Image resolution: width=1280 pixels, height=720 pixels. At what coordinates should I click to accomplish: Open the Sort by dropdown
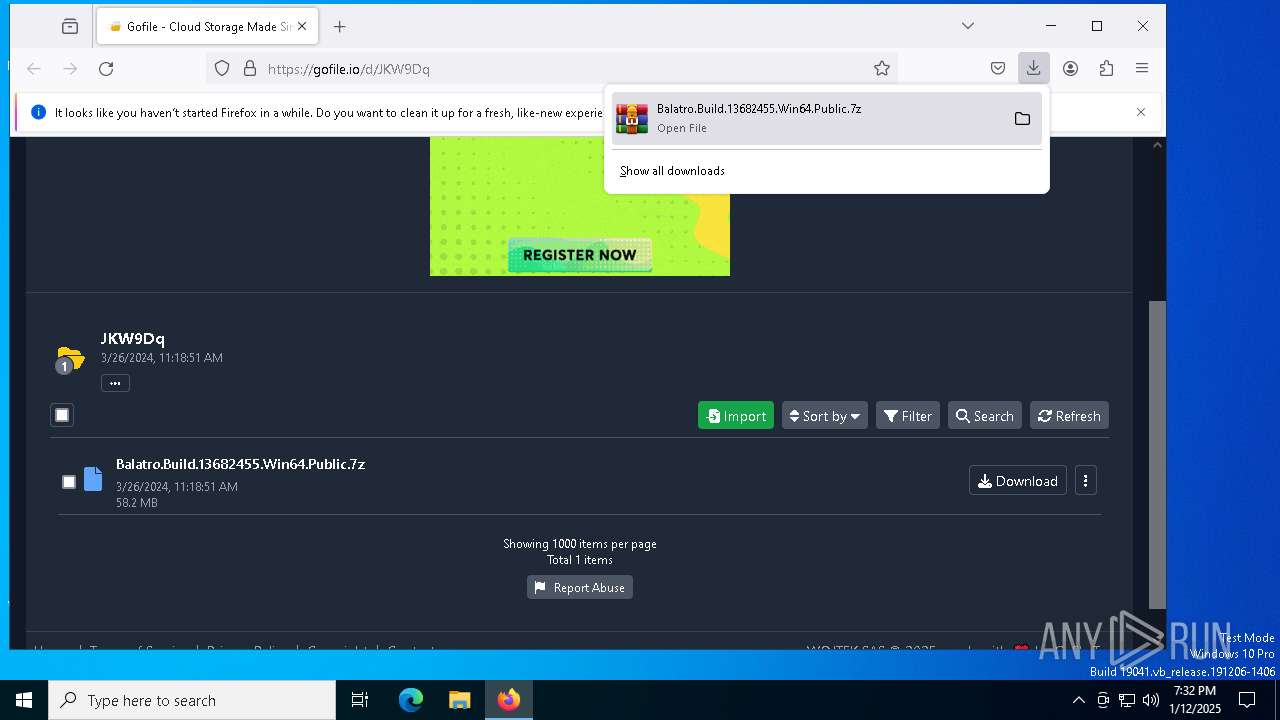coord(825,416)
